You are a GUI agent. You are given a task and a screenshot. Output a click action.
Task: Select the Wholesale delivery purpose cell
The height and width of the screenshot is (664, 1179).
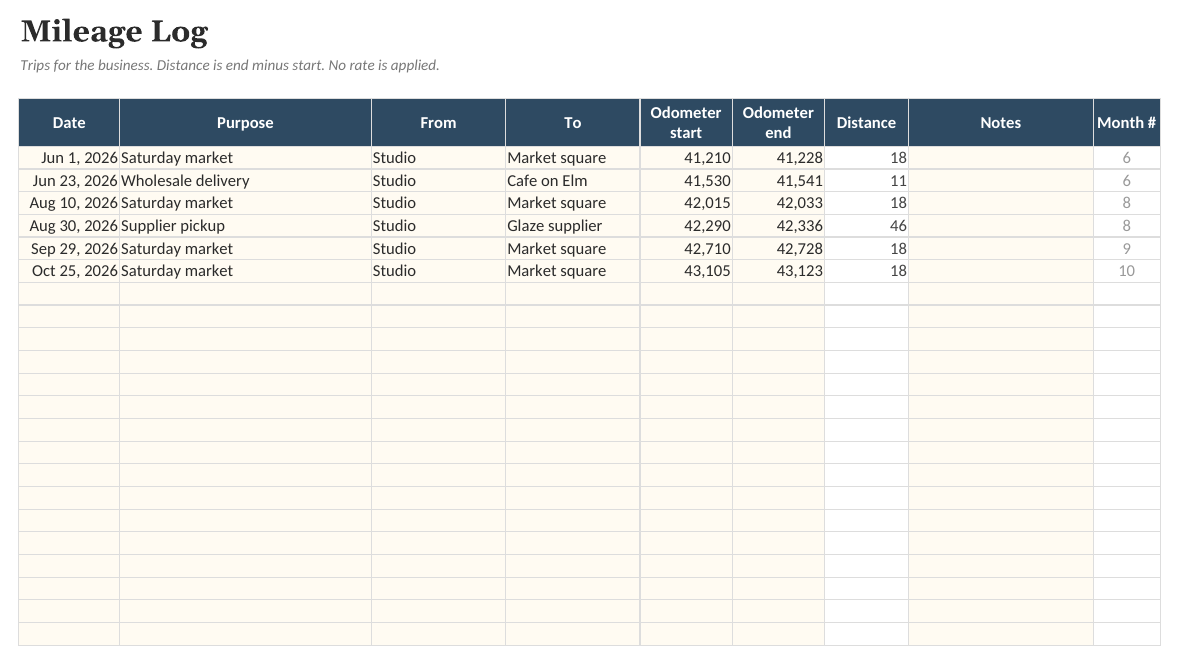[245, 180]
